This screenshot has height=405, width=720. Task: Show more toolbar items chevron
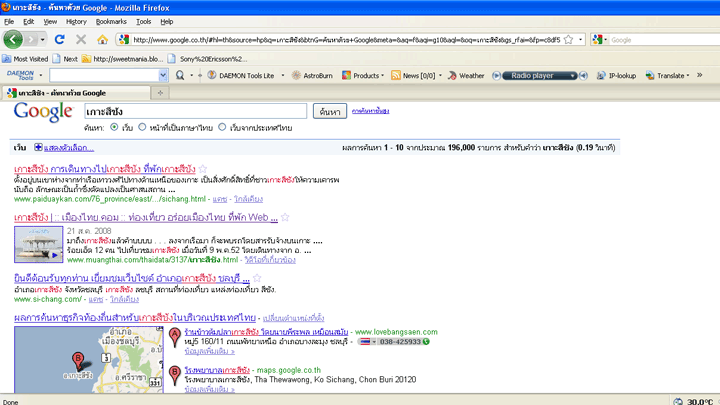point(699,75)
